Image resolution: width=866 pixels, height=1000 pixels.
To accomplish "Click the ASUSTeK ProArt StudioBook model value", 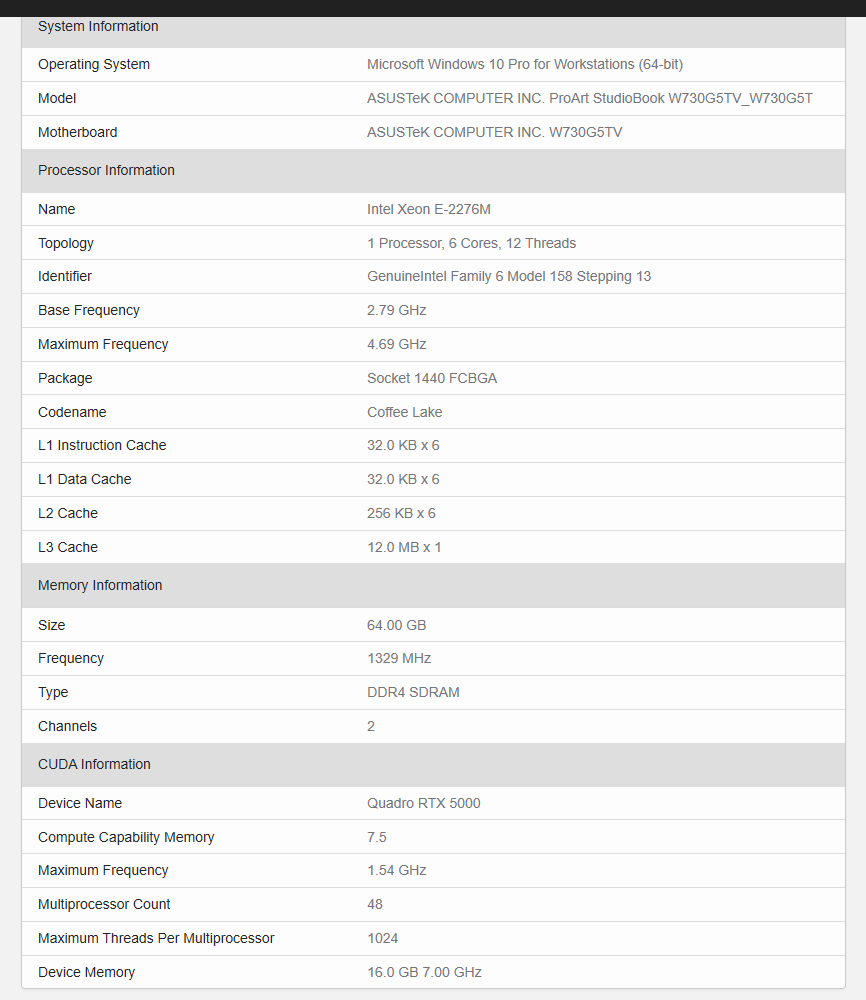I will (589, 98).
